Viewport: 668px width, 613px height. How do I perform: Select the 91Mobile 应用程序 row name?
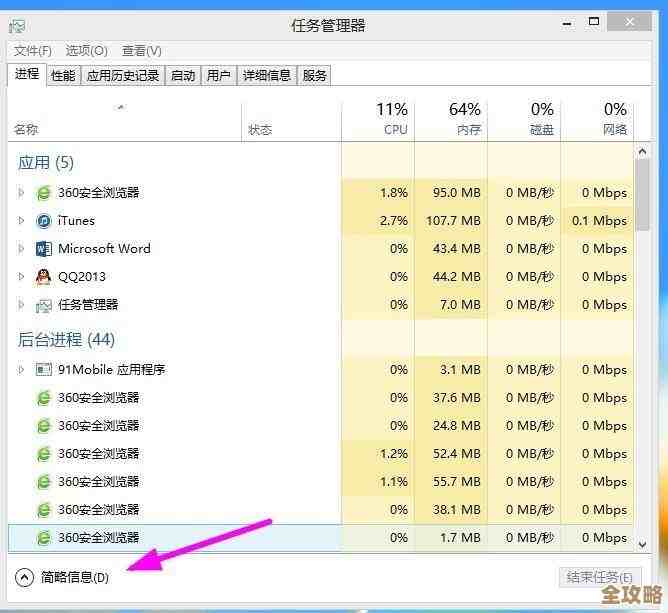[112, 369]
